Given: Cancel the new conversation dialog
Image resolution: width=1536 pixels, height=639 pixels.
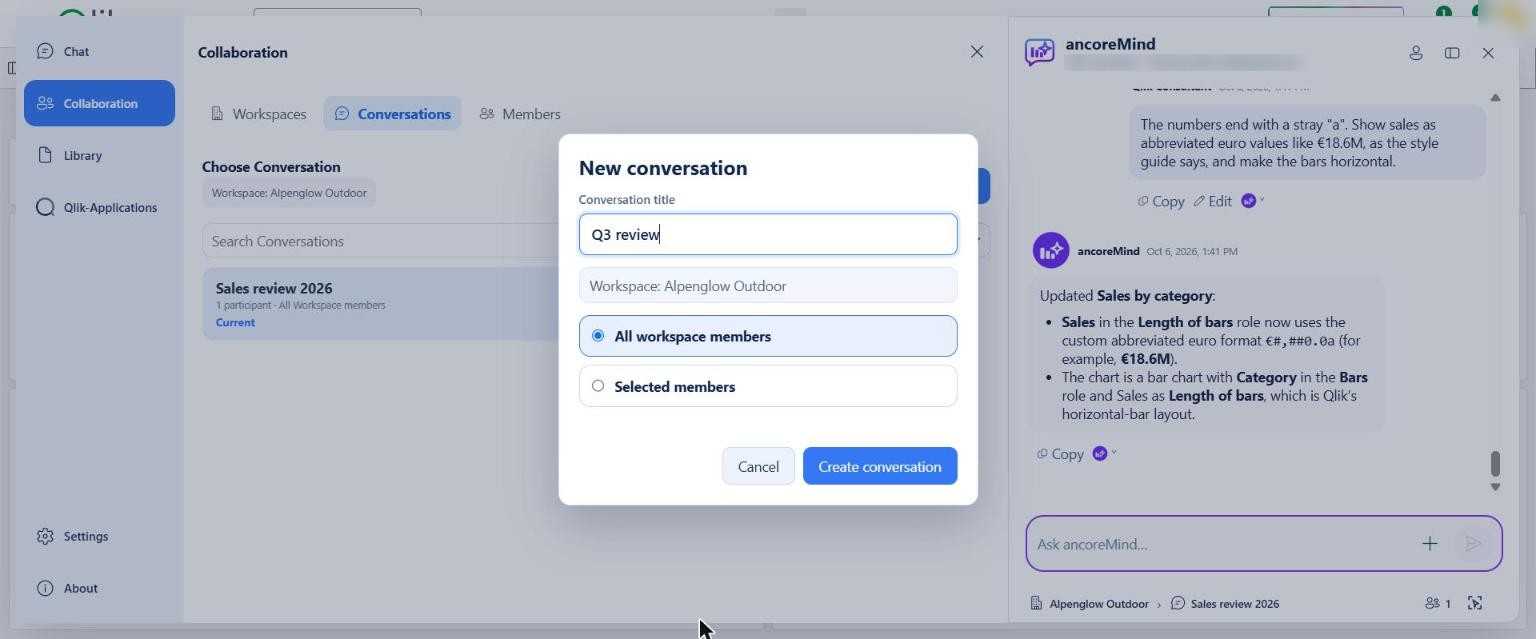Looking at the screenshot, I should (758, 466).
